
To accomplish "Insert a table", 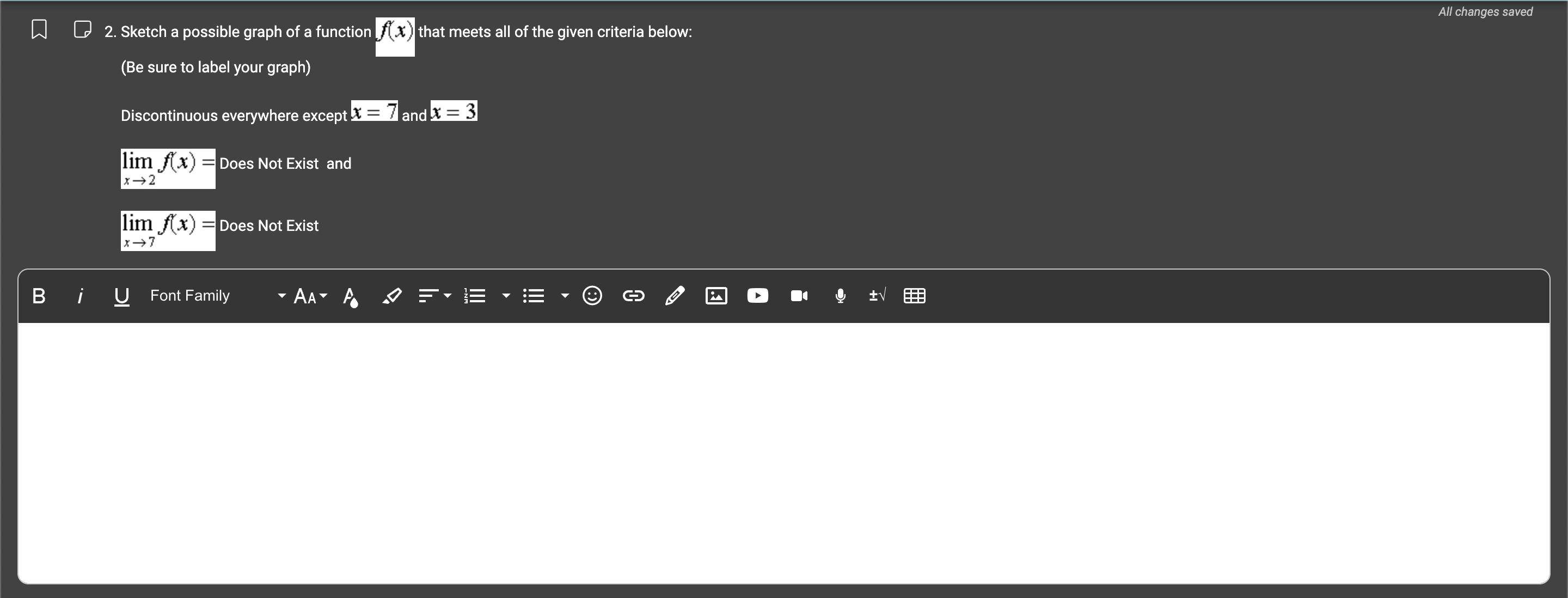I will pyautogui.click(x=915, y=296).
